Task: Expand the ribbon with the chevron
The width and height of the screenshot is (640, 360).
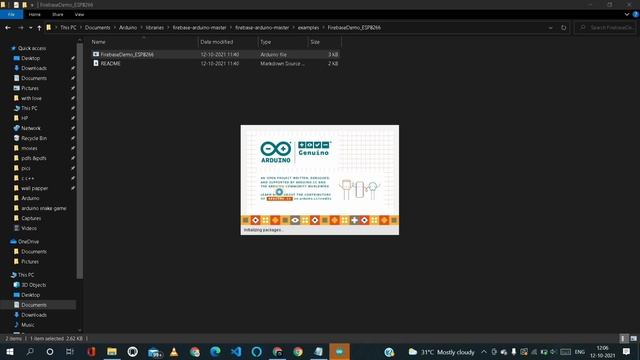Action: click(627, 14)
